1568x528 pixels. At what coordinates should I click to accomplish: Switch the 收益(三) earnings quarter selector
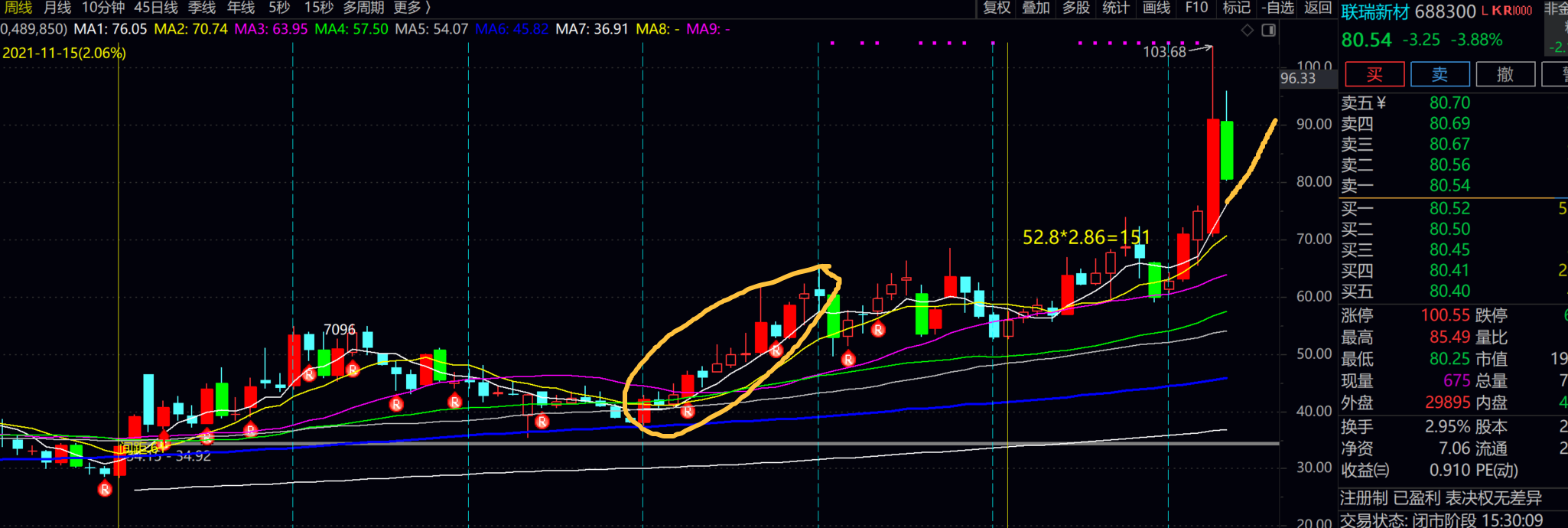pos(1365,470)
